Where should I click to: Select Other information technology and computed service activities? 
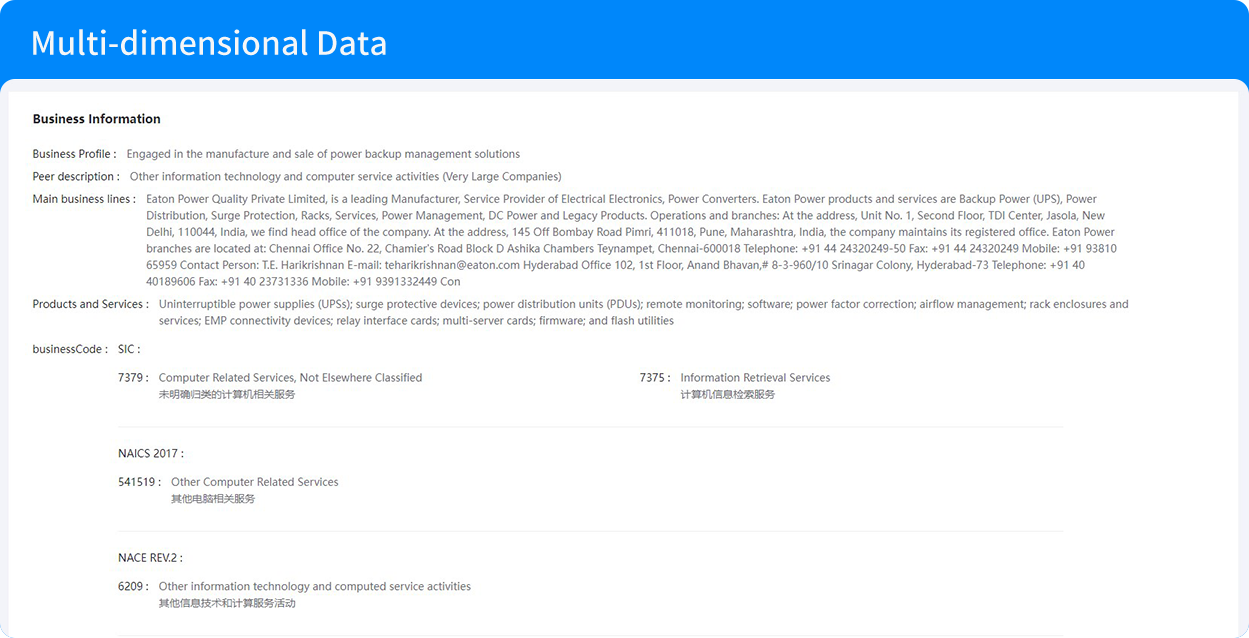(x=314, y=587)
